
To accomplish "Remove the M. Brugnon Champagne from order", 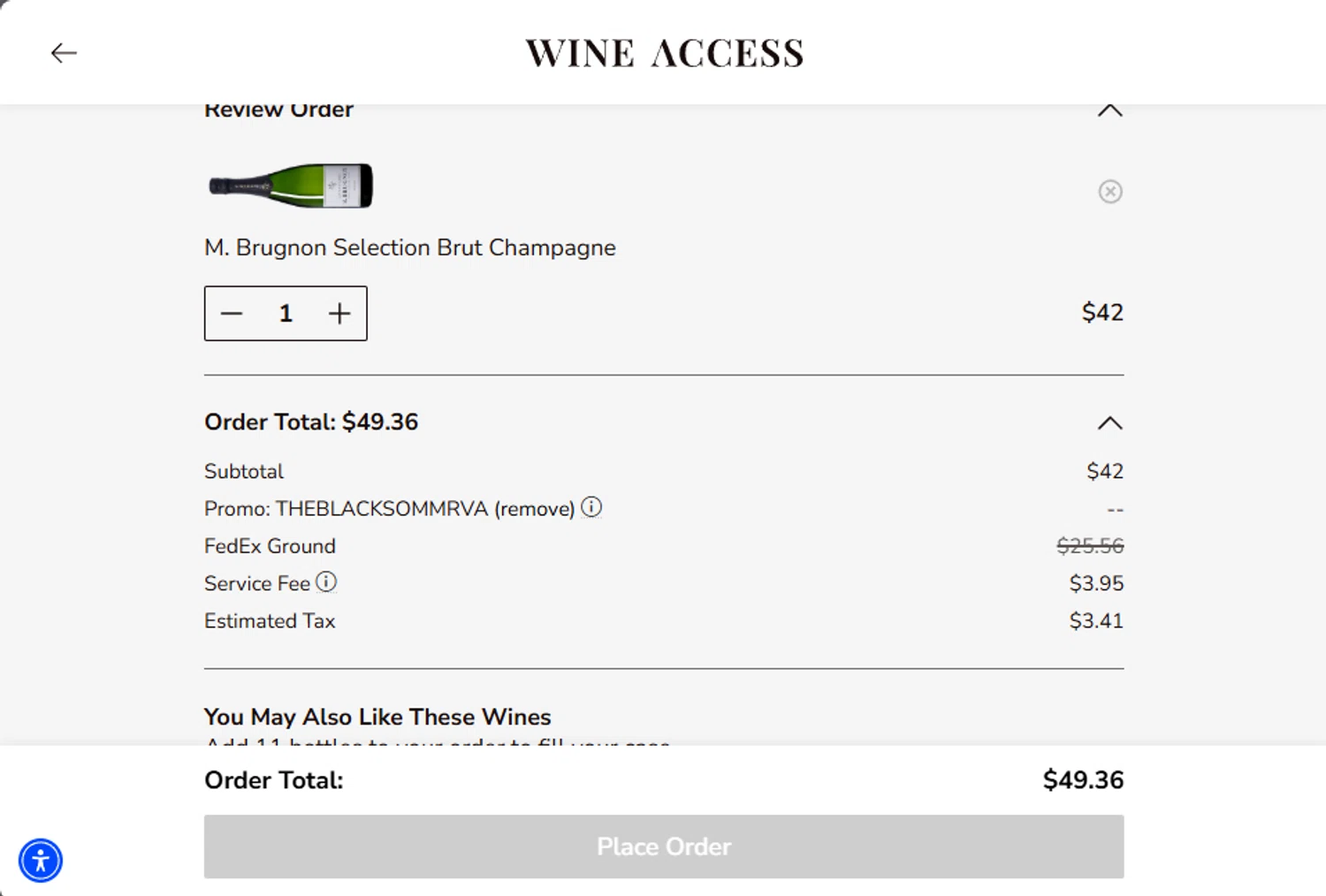I will pos(1110,192).
